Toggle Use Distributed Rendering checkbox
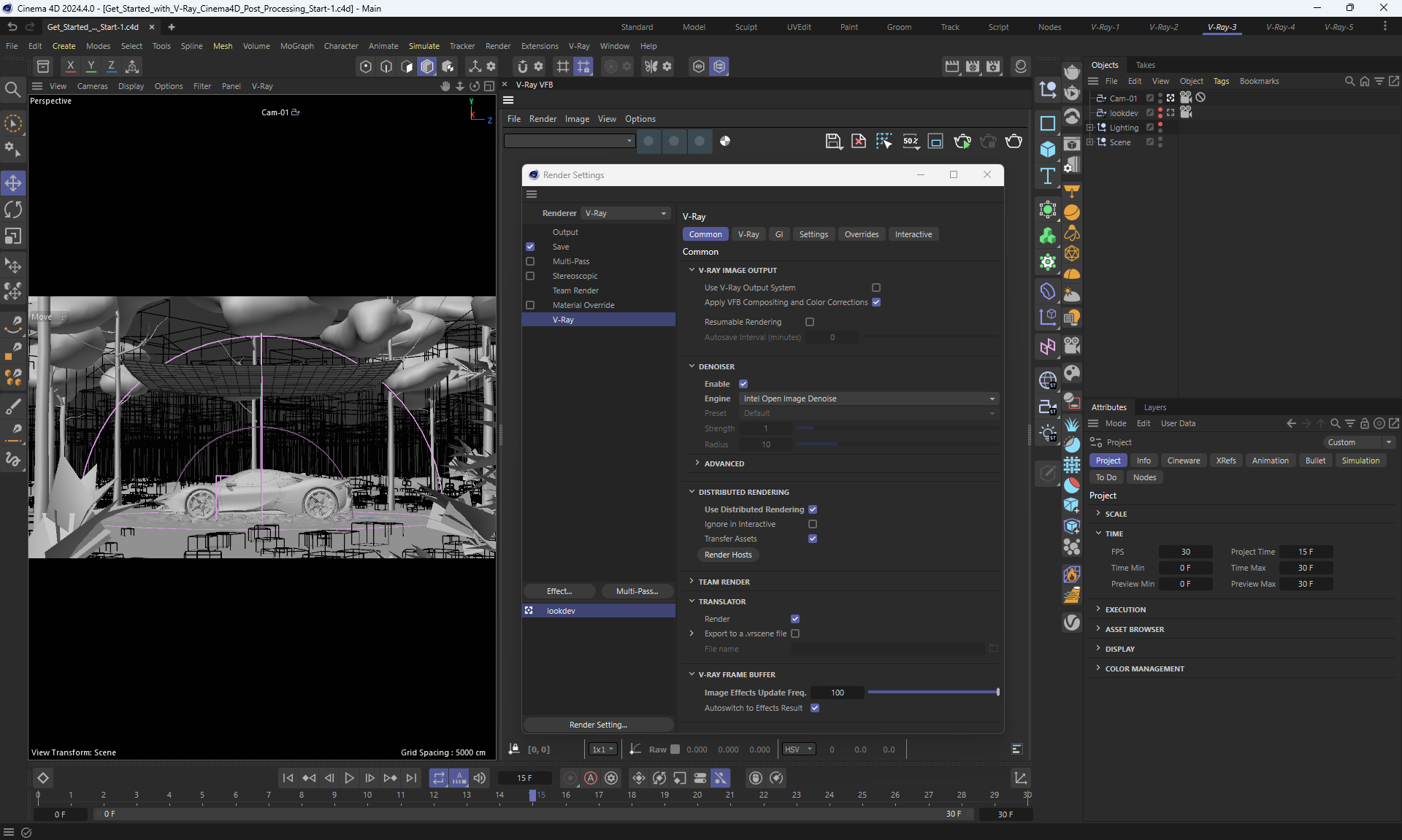The image size is (1402, 840). [x=813, y=509]
